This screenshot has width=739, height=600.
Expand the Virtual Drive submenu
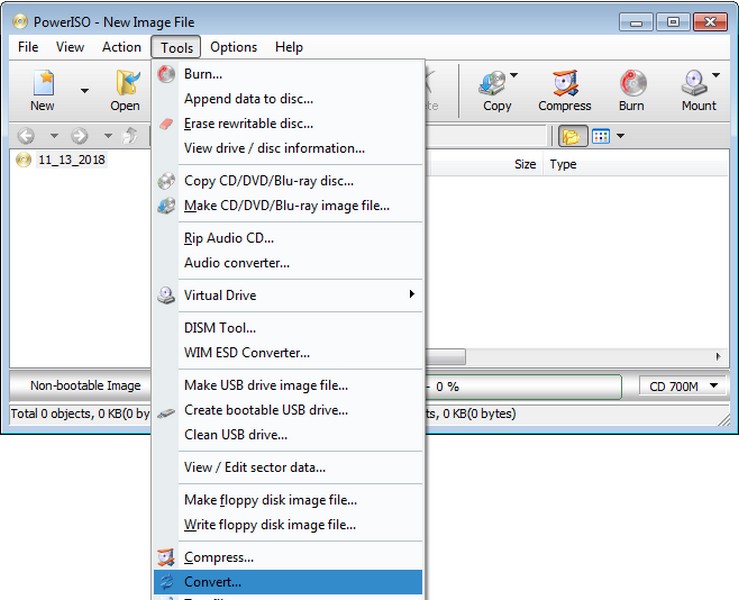pyautogui.click(x=411, y=295)
